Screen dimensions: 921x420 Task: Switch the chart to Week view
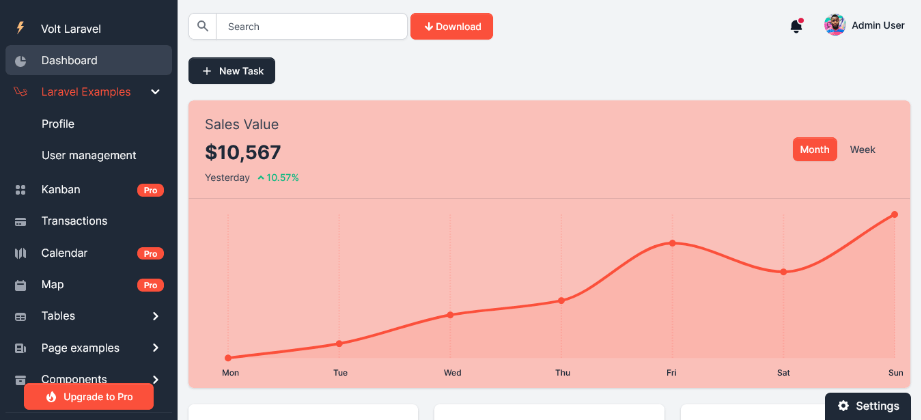(x=862, y=149)
